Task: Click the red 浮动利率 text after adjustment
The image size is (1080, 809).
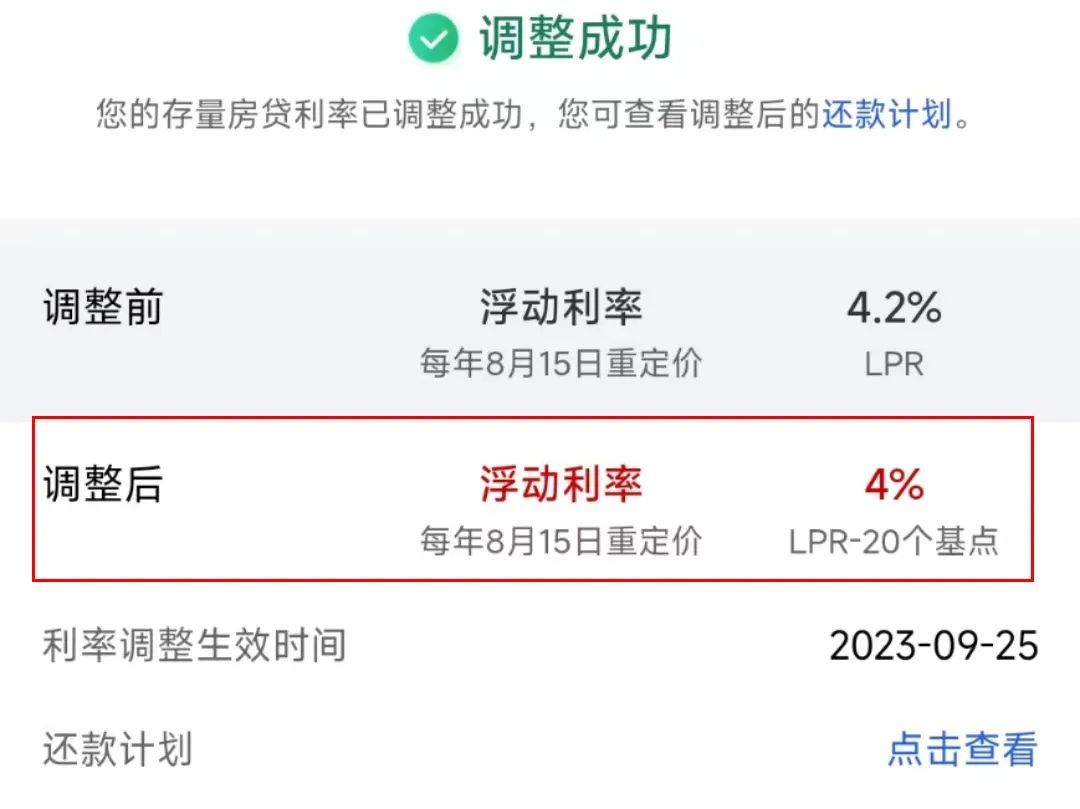Action: pyautogui.click(x=561, y=483)
